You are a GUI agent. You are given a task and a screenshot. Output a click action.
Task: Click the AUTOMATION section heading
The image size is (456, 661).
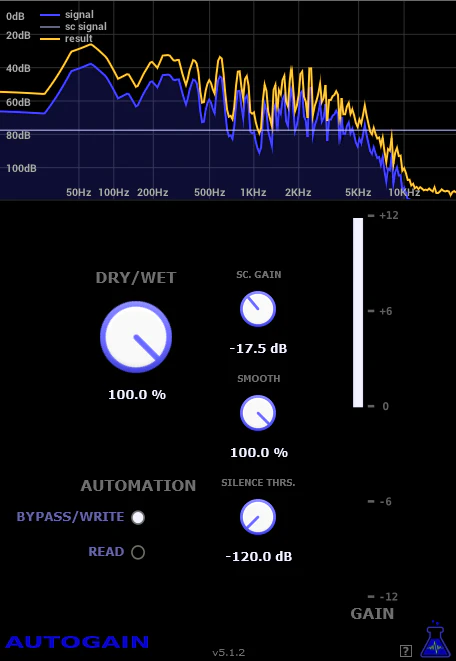coord(138,486)
